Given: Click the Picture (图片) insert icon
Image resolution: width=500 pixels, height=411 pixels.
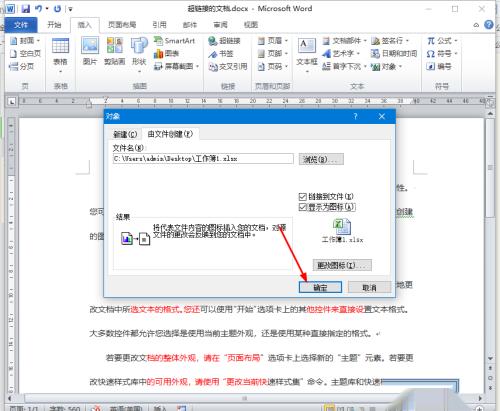Looking at the screenshot, I should pos(90,51).
